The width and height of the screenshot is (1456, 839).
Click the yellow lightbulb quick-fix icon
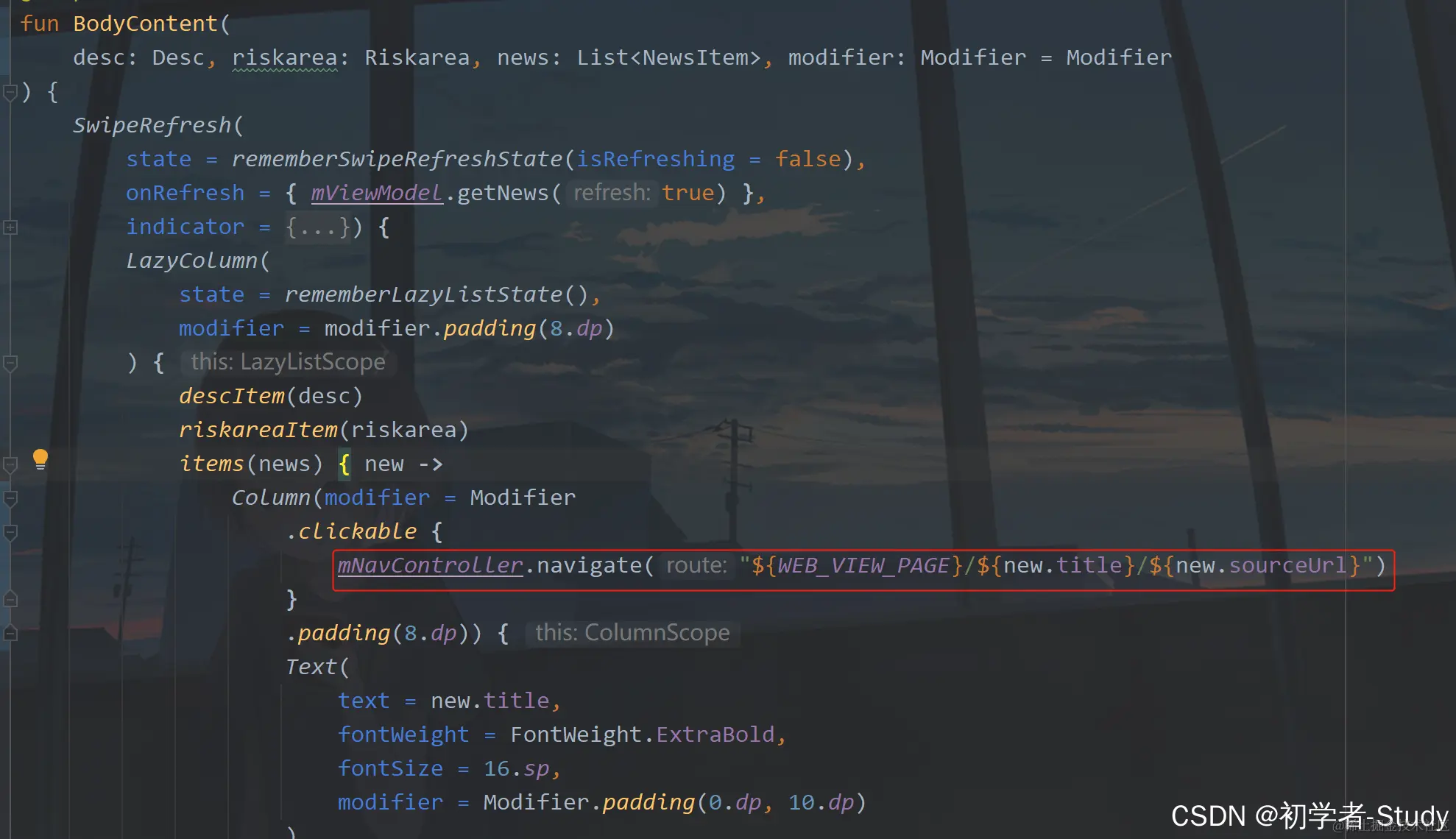coord(40,459)
